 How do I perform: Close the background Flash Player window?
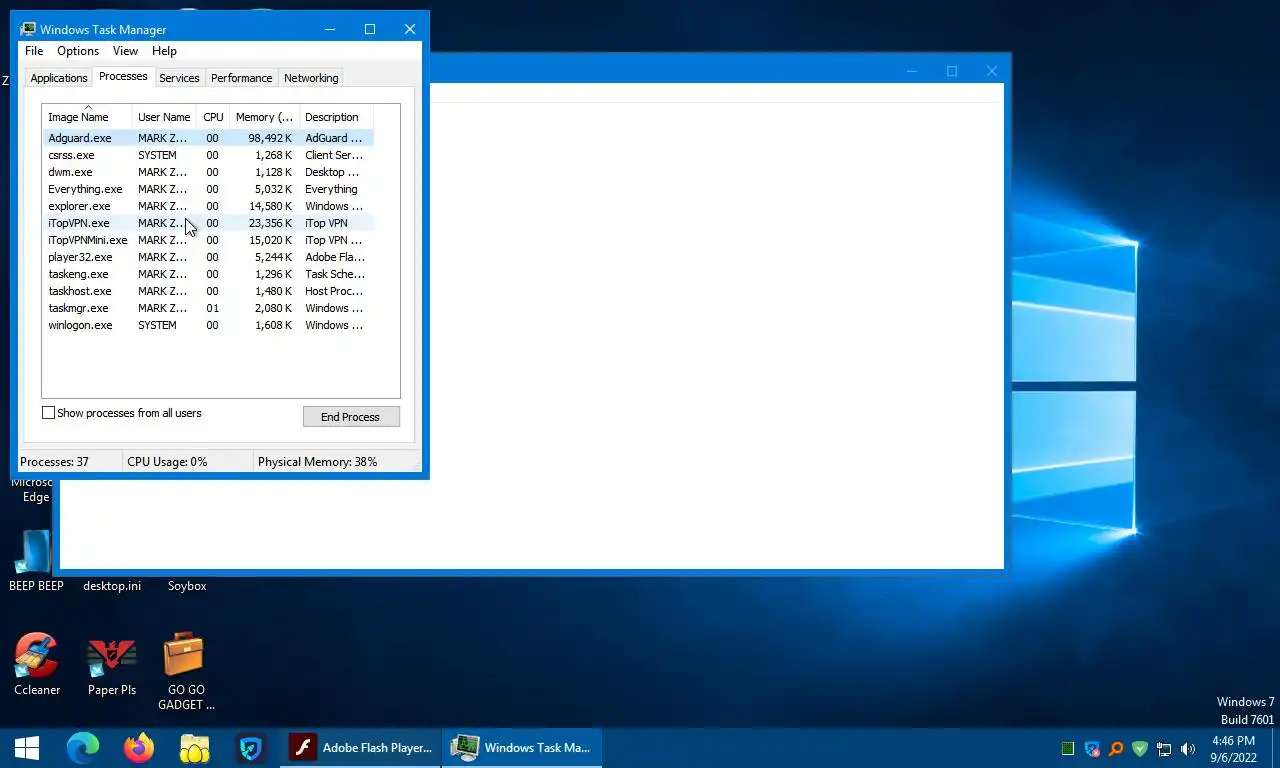coord(991,71)
